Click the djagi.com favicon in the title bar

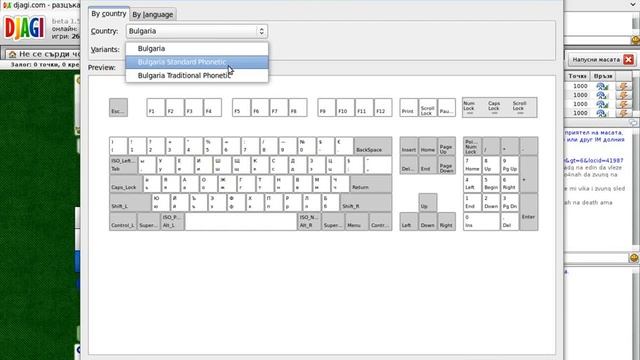click(x=7, y=5)
